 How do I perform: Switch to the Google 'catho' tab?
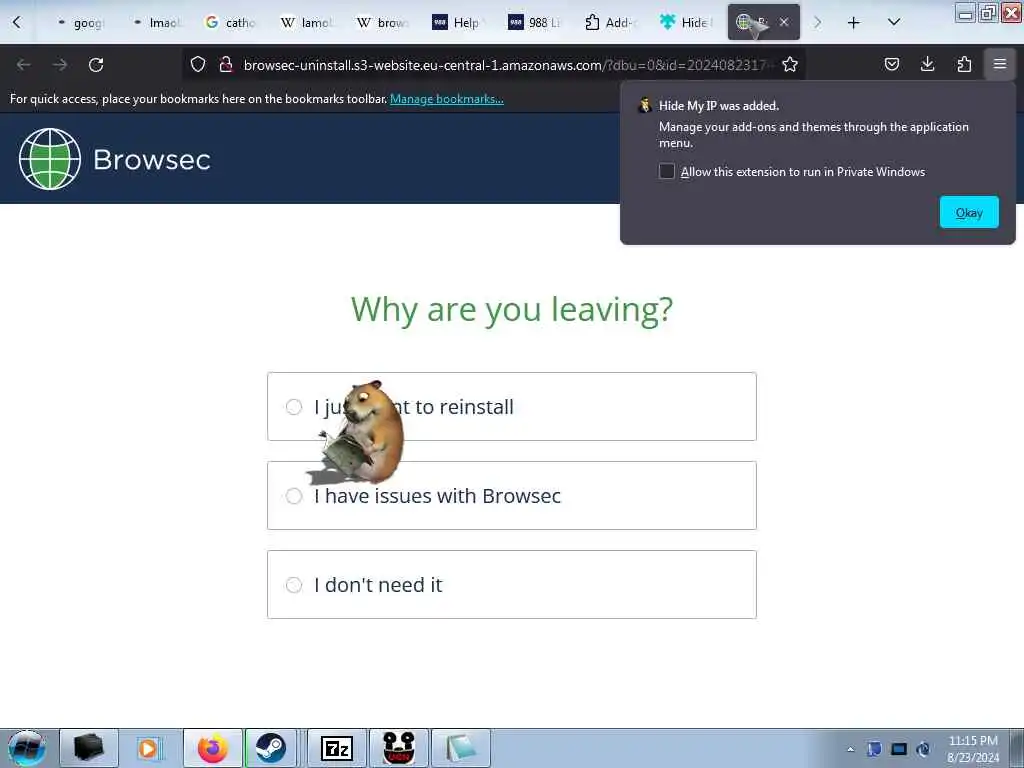tap(232, 23)
